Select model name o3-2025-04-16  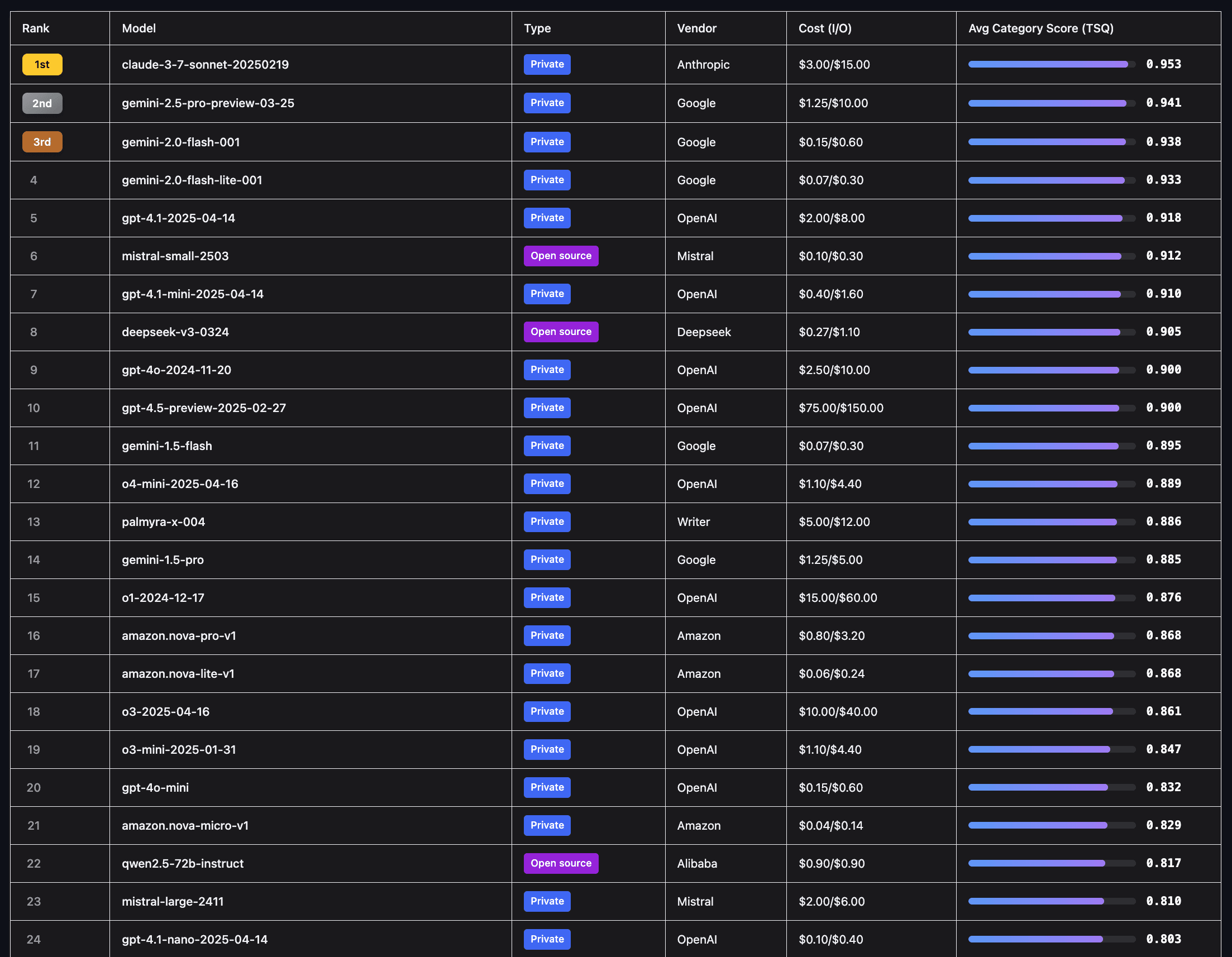[x=166, y=712]
